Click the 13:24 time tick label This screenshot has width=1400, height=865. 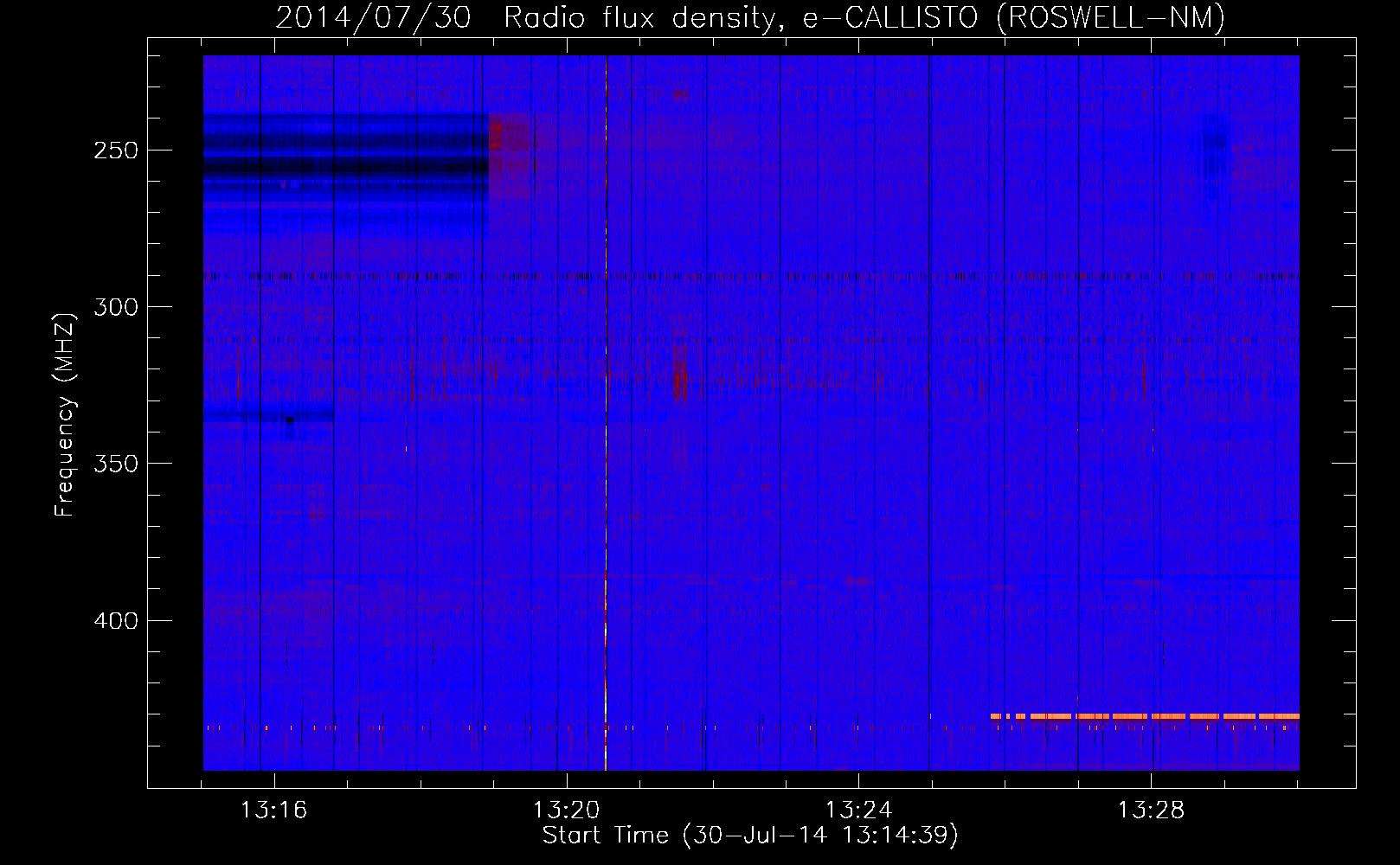(x=858, y=811)
